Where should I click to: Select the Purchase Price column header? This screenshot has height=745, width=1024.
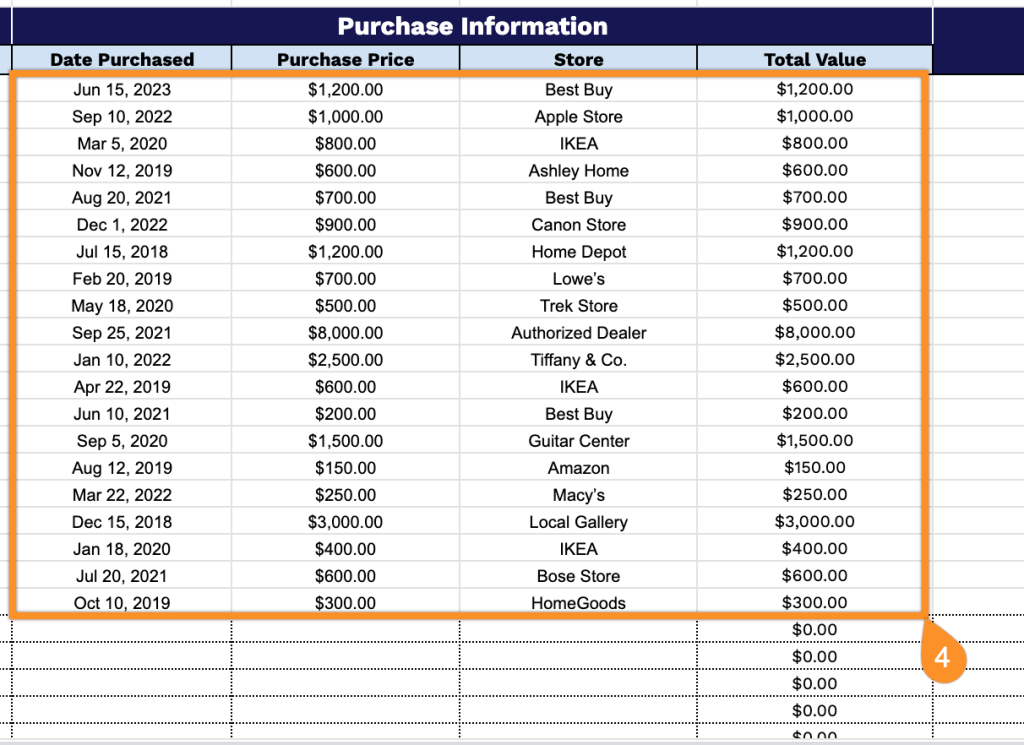click(x=345, y=60)
